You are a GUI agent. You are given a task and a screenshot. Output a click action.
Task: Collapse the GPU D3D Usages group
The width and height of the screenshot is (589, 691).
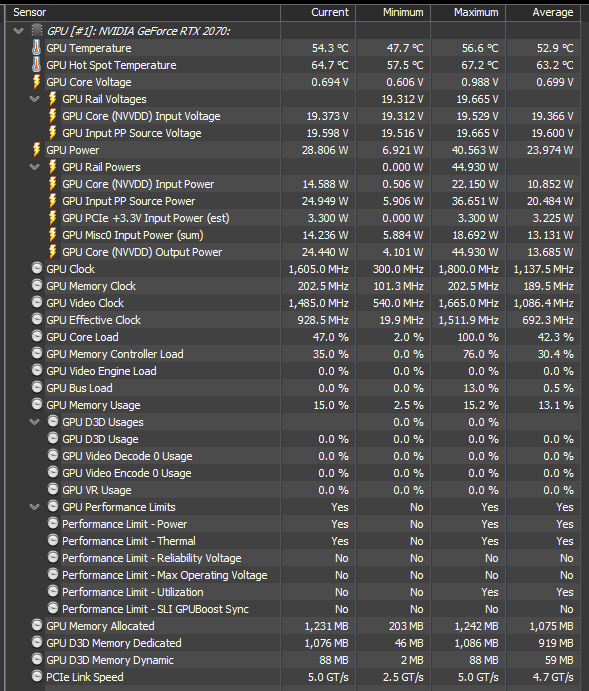click(x=34, y=422)
